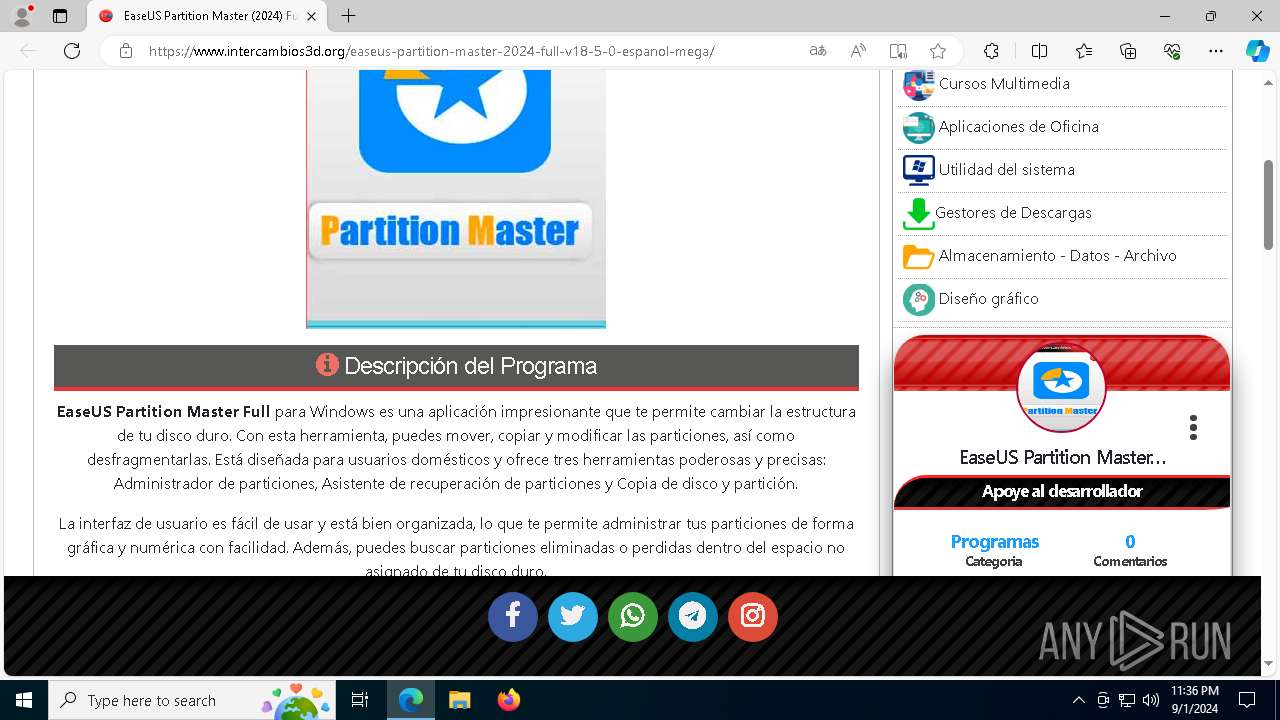View the 0 Comentarios count

click(x=1130, y=550)
